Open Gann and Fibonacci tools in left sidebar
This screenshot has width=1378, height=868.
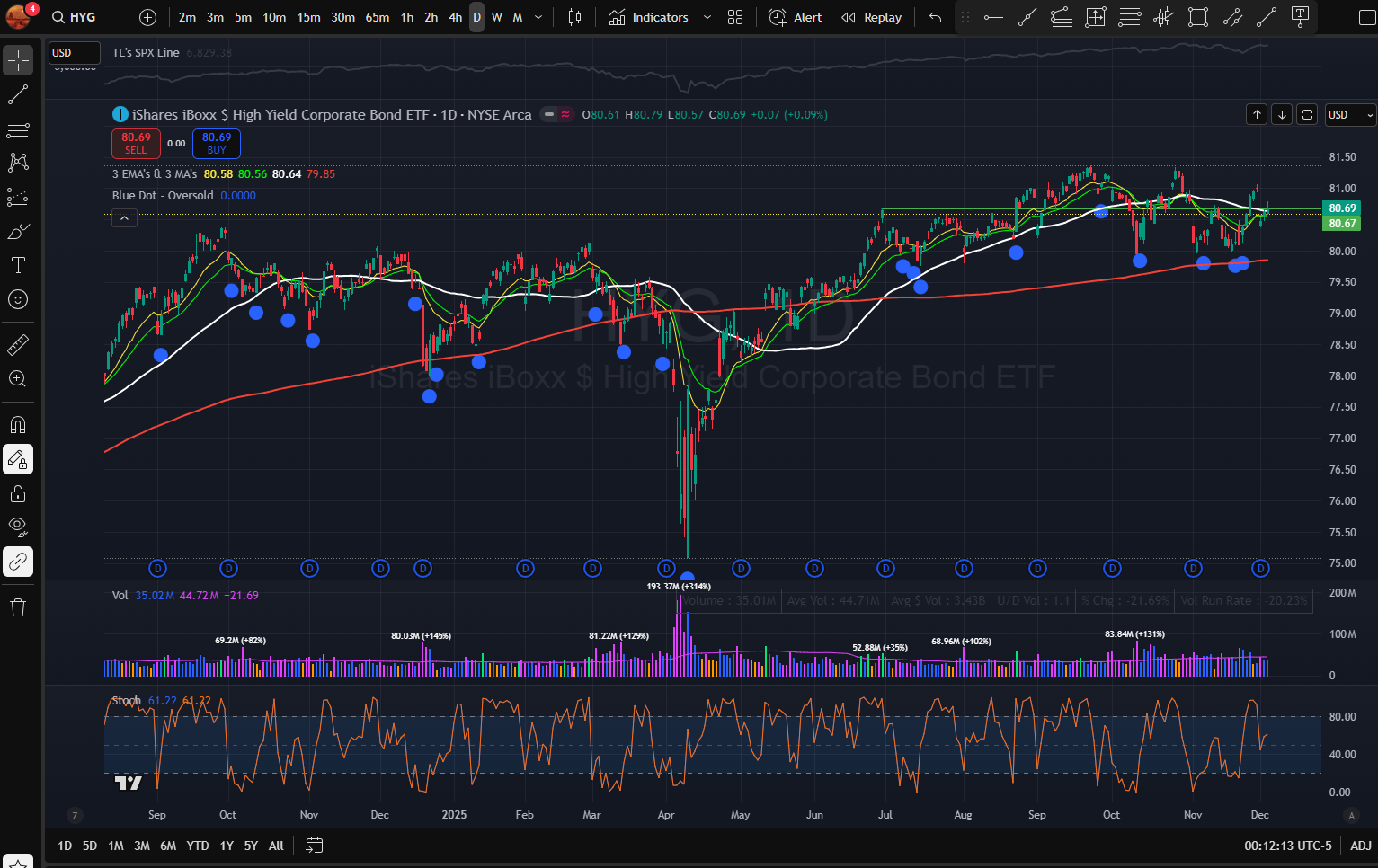[x=18, y=128]
